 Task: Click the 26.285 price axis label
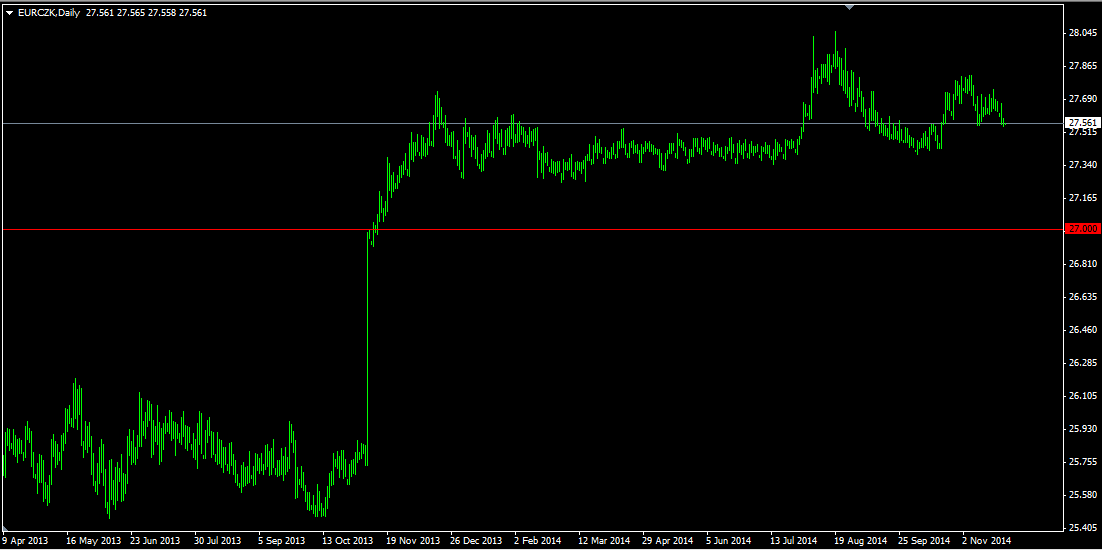pos(1082,363)
